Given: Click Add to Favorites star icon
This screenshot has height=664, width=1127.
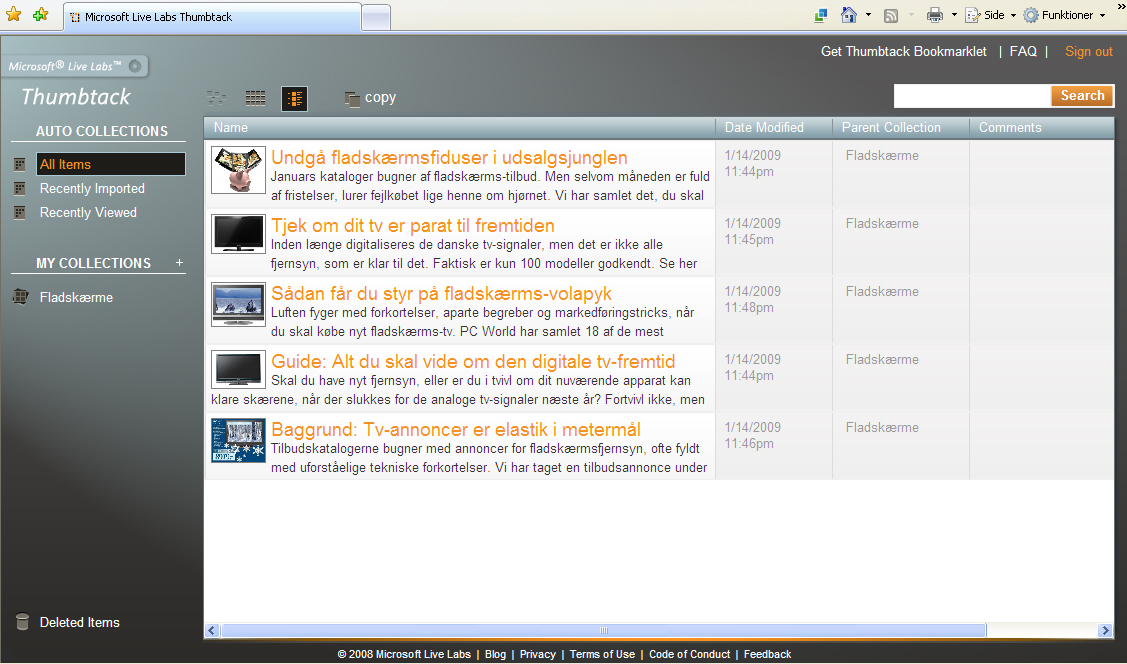Looking at the screenshot, I should 40,14.
